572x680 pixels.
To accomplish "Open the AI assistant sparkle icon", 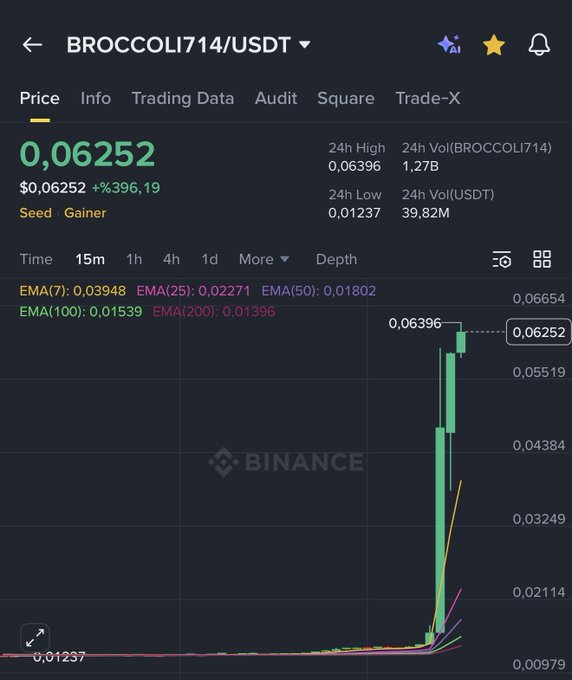I will 449,45.
